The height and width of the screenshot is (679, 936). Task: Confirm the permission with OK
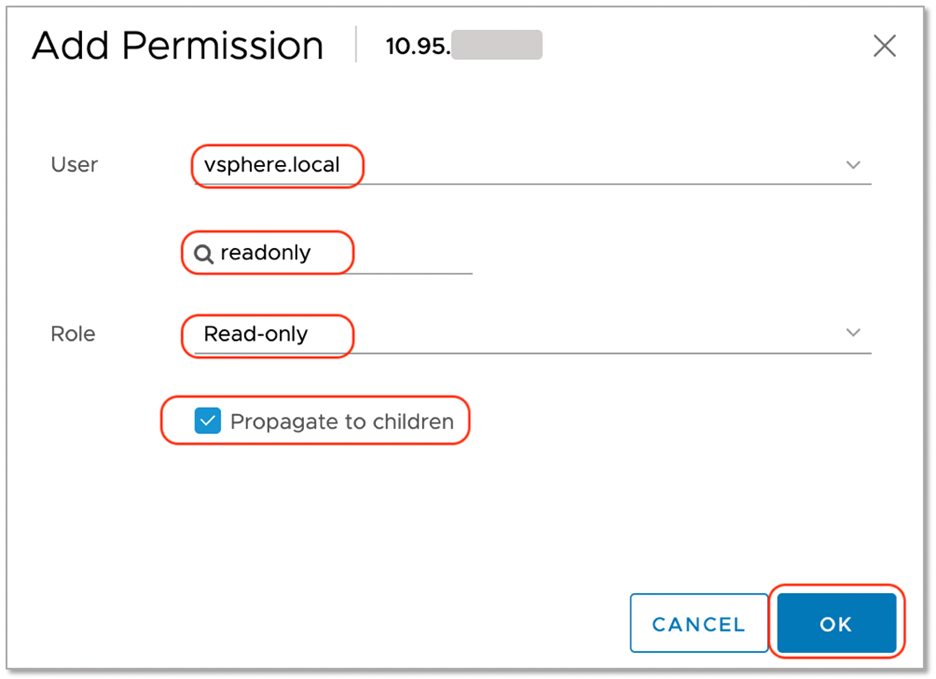point(835,624)
